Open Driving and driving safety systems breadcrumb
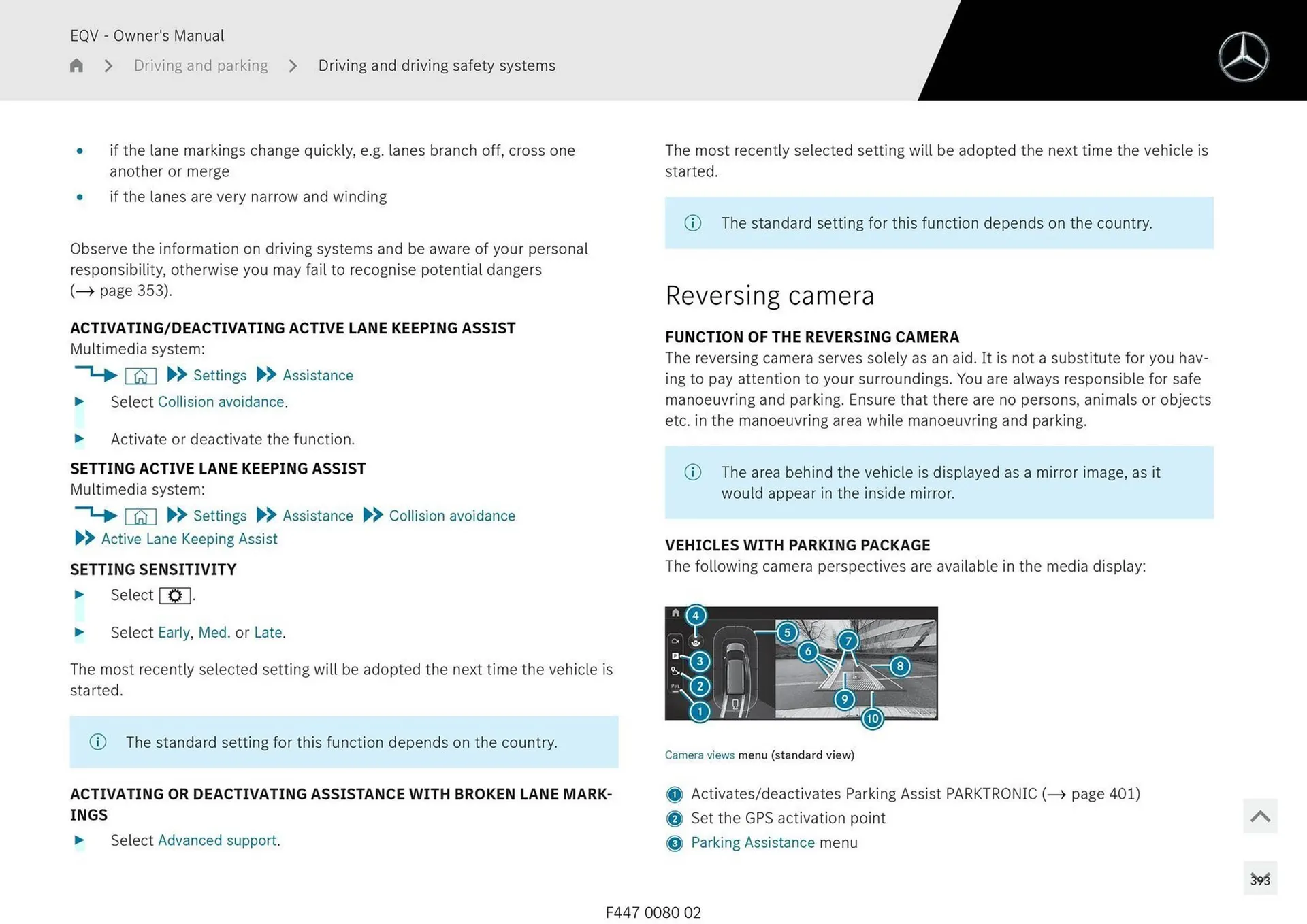This screenshot has width=1307, height=924. coord(436,65)
